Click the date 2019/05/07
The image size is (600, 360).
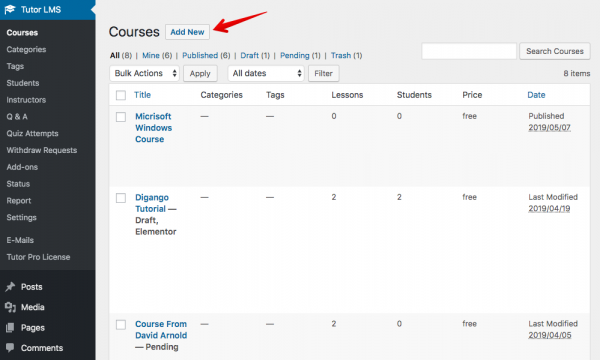[x=549, y=127]
